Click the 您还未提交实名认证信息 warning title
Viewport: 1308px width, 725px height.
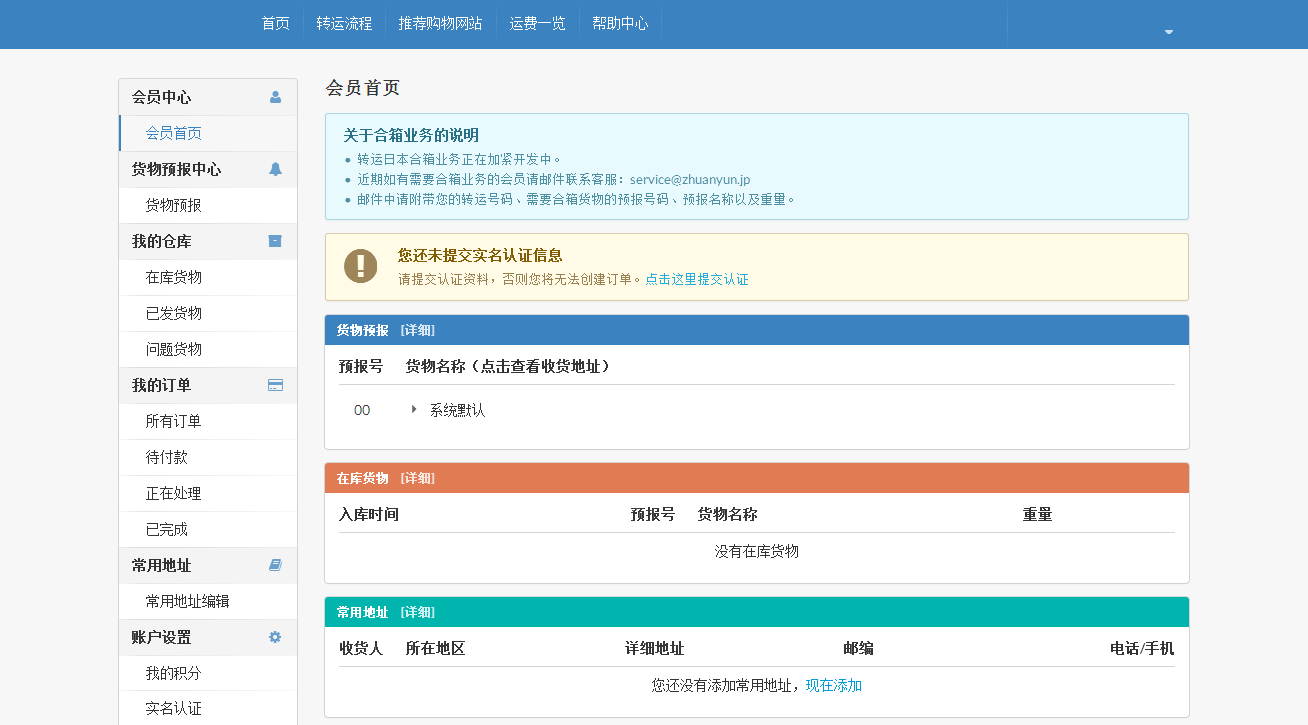click(x=480, y=255)
